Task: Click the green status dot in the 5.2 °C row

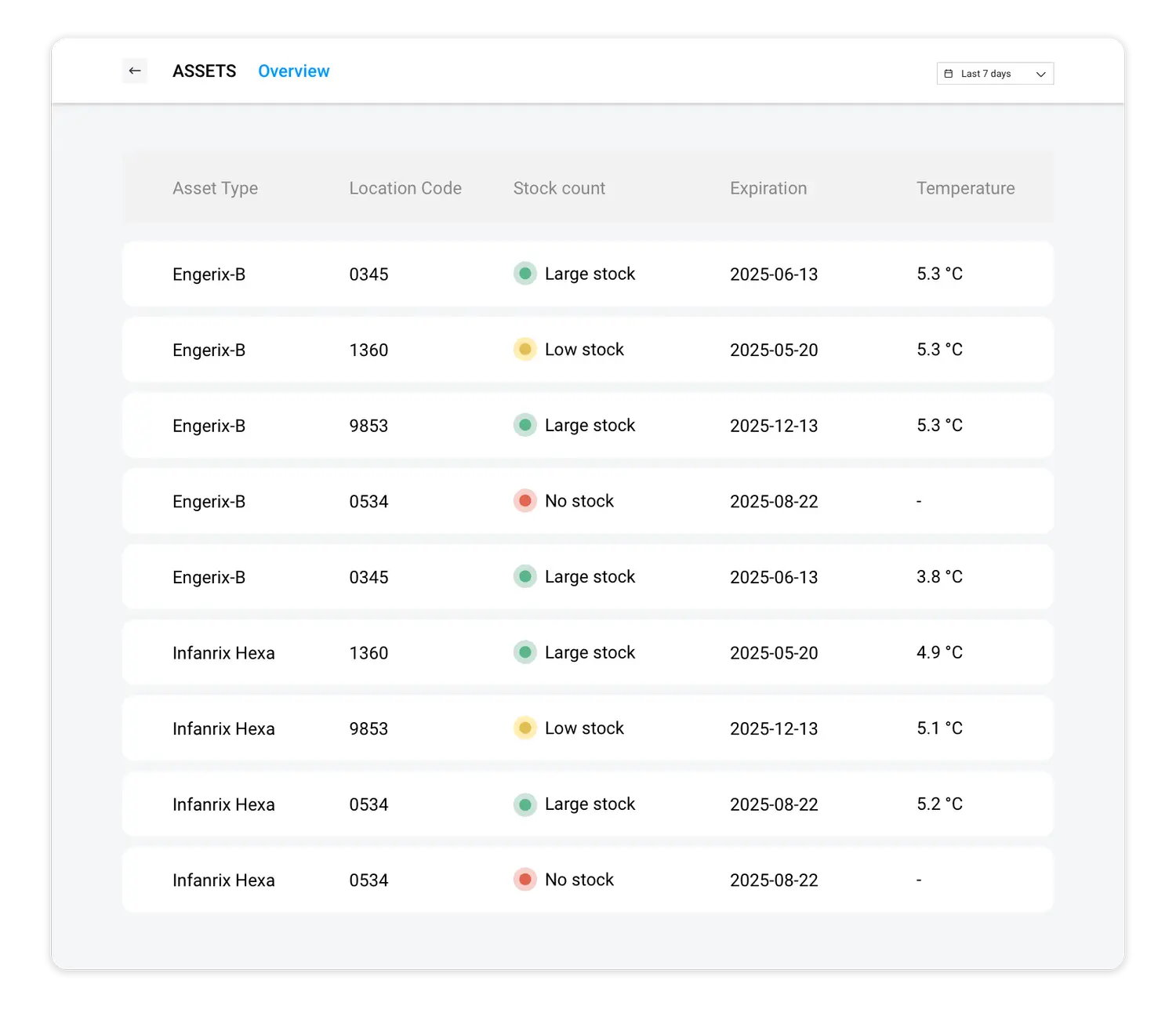Action: [525, 804]
